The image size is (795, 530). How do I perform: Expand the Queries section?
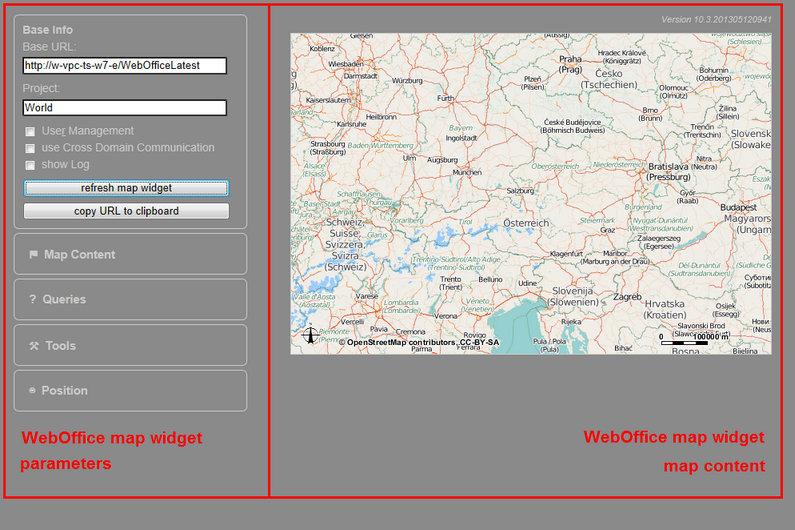[130, 299]
